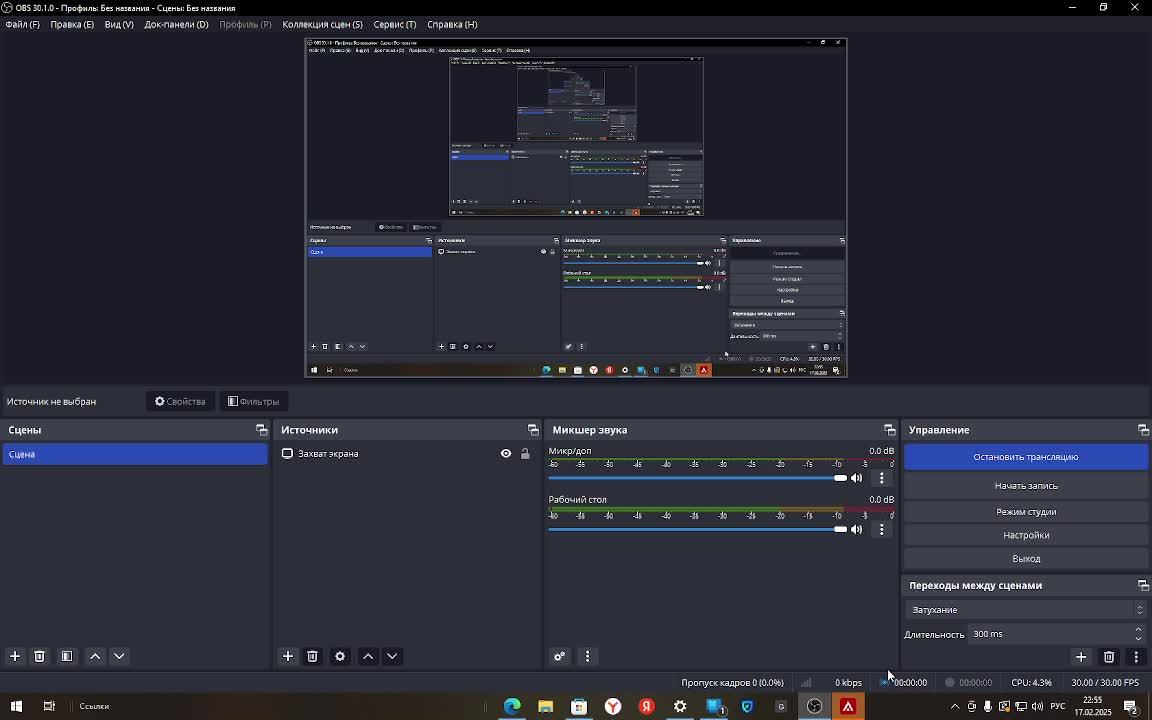The image size is (1152, 720).
Task: Mute the Рабочий стол audio channel
Action: pyautogui.click(x=857, y=529)
